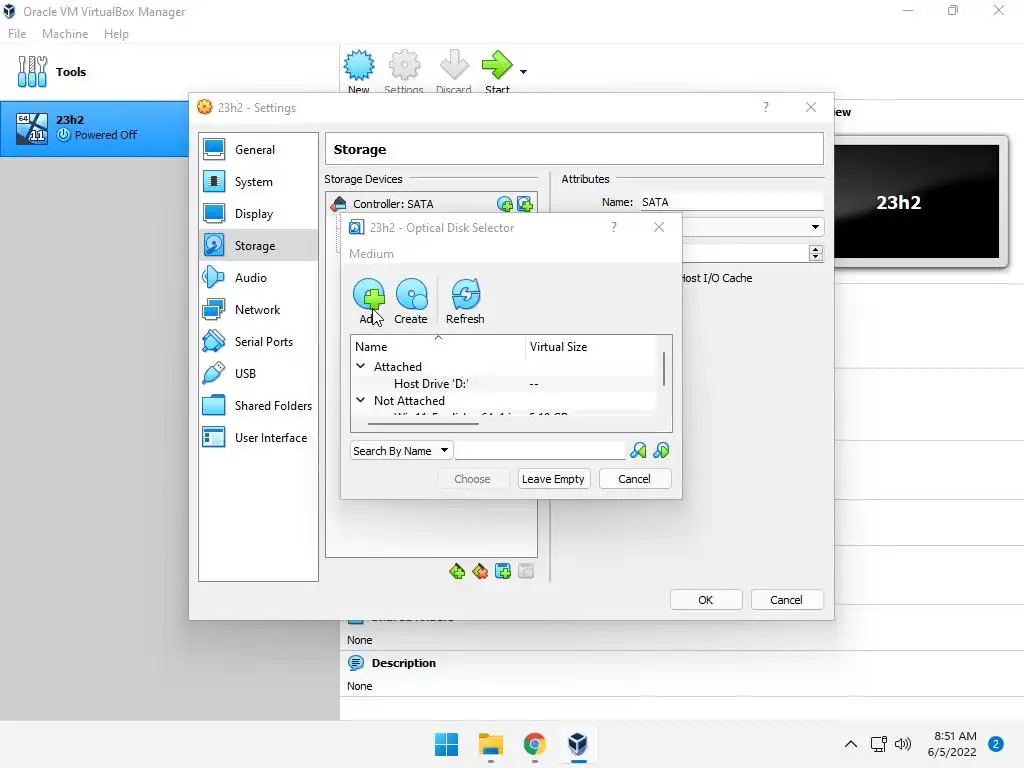
Task: Click the add attachment icon below storage tree
Action: click(x=503, y=571)
